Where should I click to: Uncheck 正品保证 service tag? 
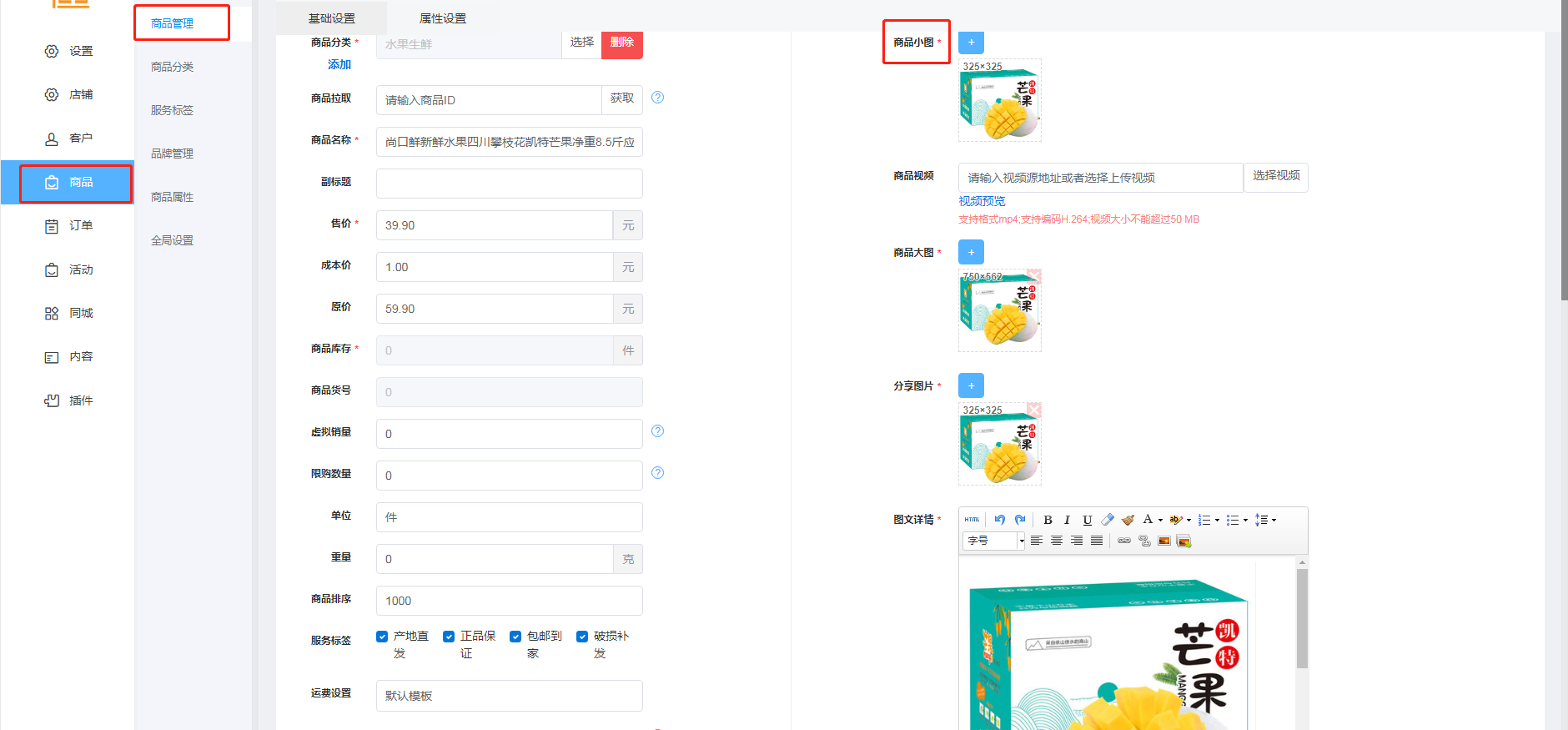tap(449, 637)
